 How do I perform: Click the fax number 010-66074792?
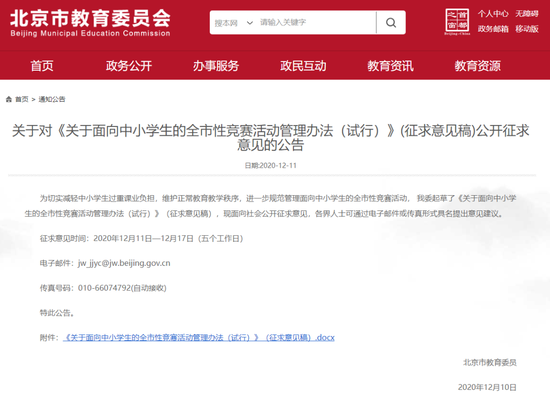click(104, 288)
